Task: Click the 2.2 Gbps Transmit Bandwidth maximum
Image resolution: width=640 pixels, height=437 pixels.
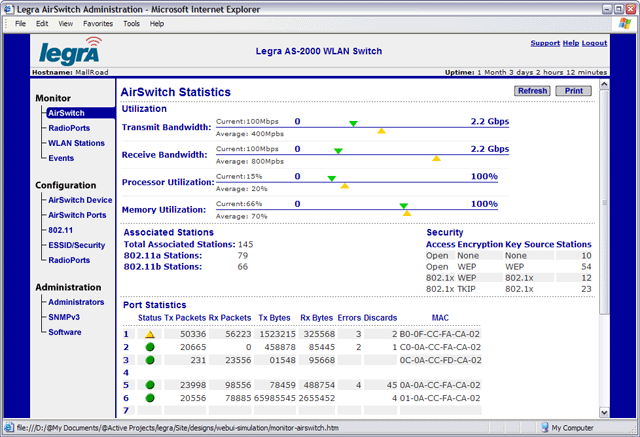Action: point(490,121)
